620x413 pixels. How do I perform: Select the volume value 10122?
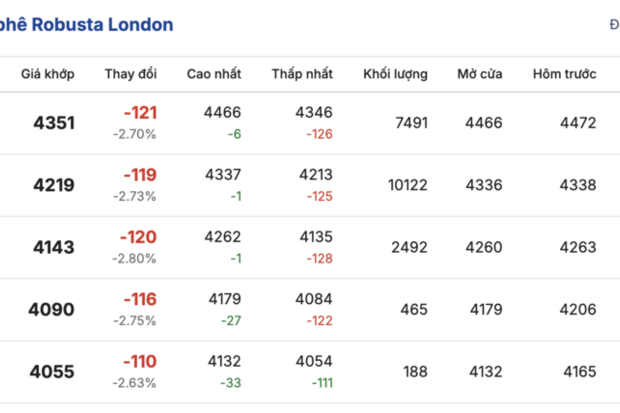coord(407,185)
